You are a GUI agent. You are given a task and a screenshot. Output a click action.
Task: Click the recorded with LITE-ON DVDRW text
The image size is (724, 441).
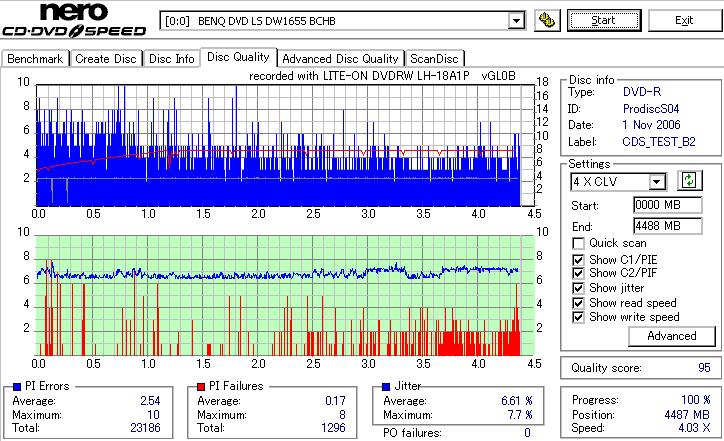(382, 76)
